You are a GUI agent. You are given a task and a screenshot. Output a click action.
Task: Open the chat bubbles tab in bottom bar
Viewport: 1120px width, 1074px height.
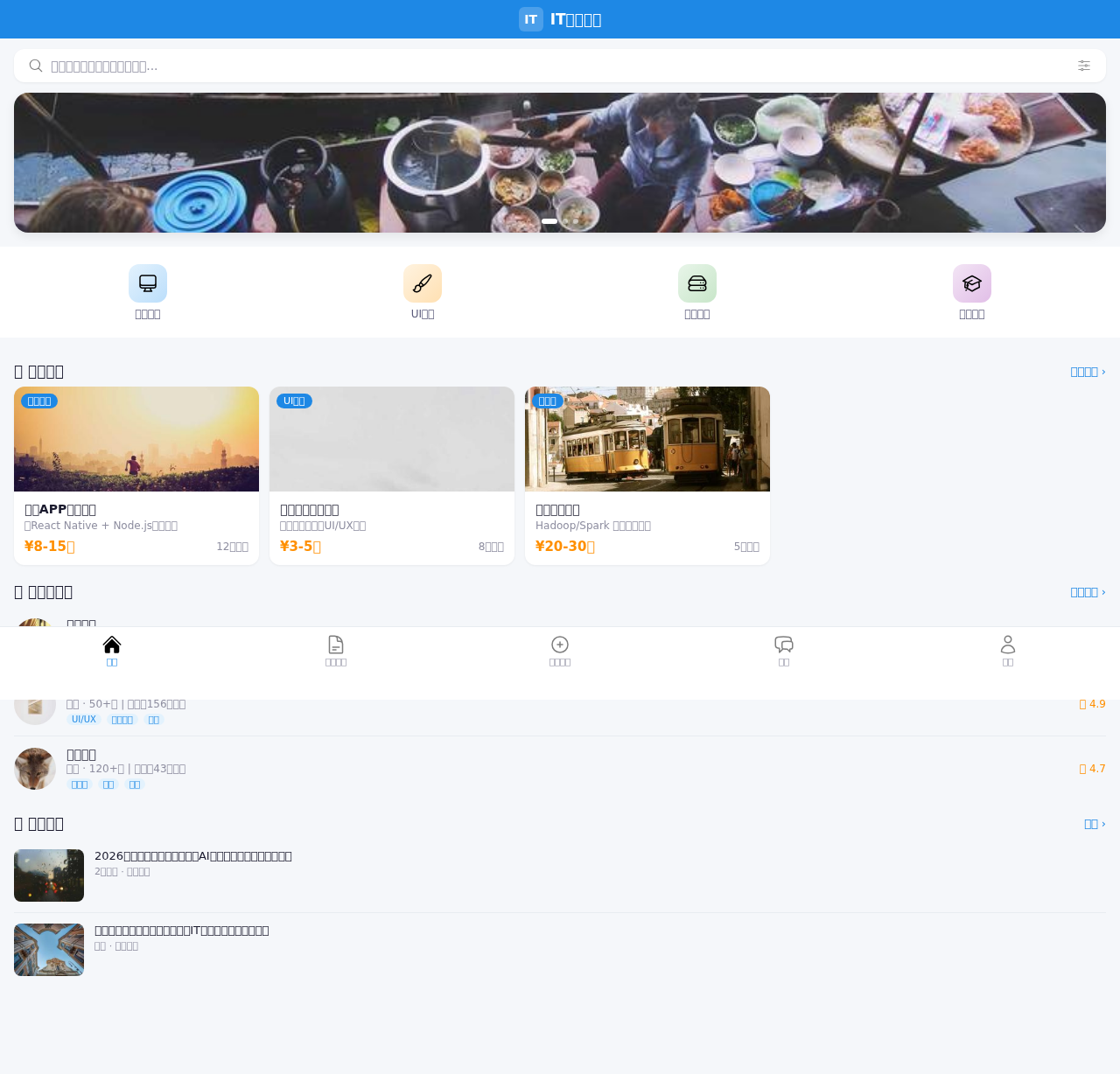784,645
